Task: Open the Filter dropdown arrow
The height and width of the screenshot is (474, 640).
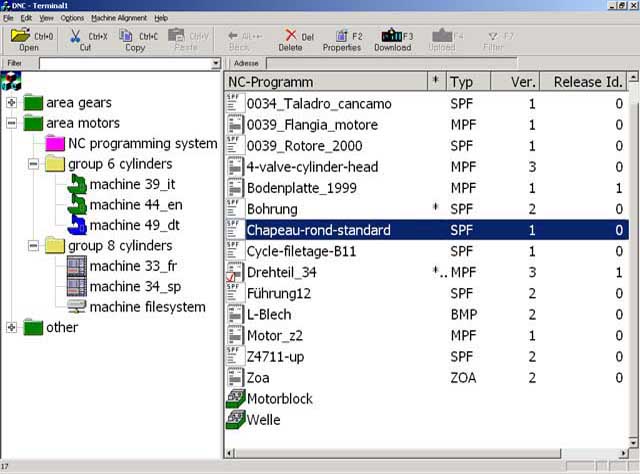Action: coord(216,63)
